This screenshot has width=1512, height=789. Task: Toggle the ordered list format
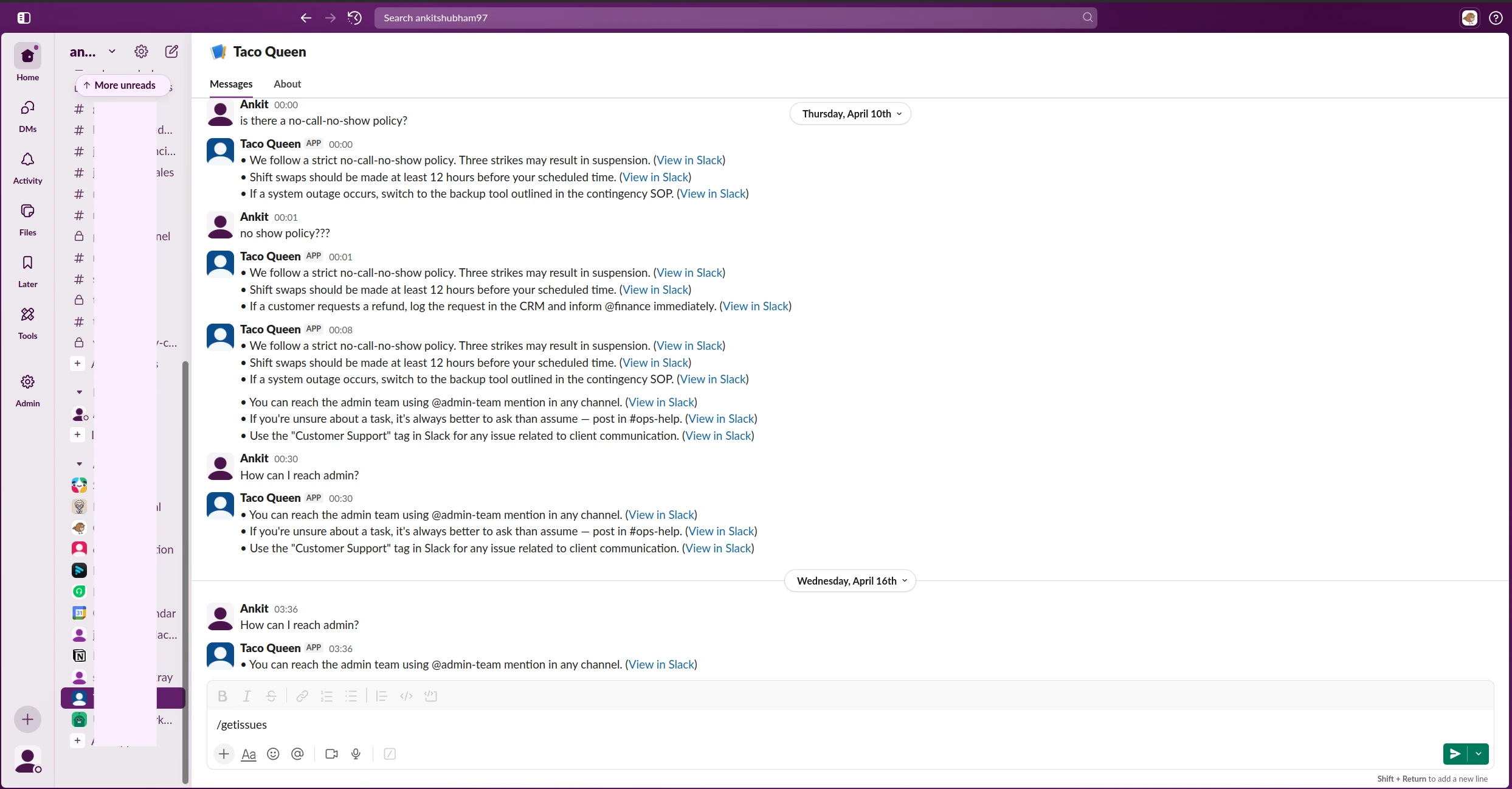click(x=327, y=696)
